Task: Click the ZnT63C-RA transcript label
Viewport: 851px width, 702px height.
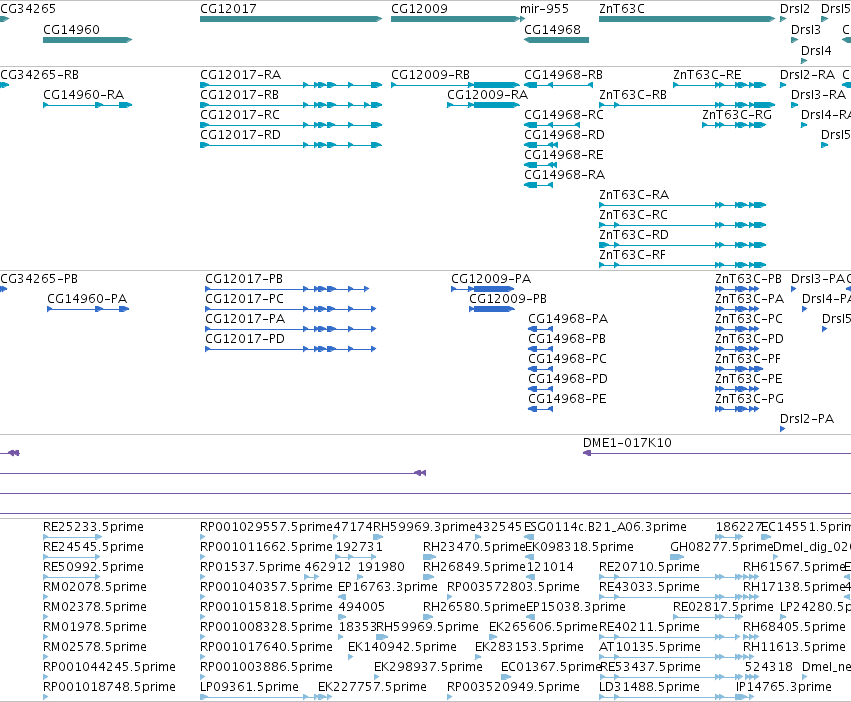Action: [x=634, y=195]
